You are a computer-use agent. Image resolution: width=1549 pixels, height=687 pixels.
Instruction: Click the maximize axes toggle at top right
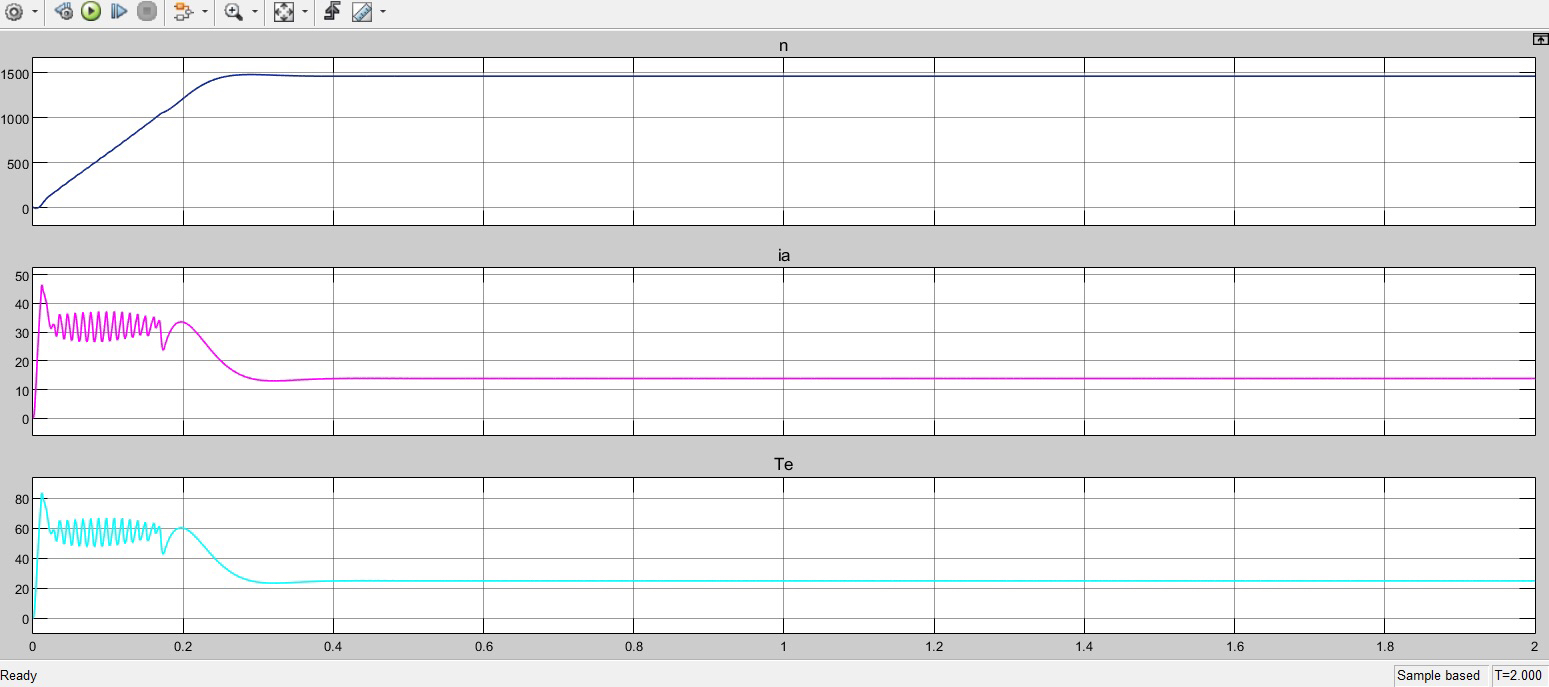point(1540,39)
